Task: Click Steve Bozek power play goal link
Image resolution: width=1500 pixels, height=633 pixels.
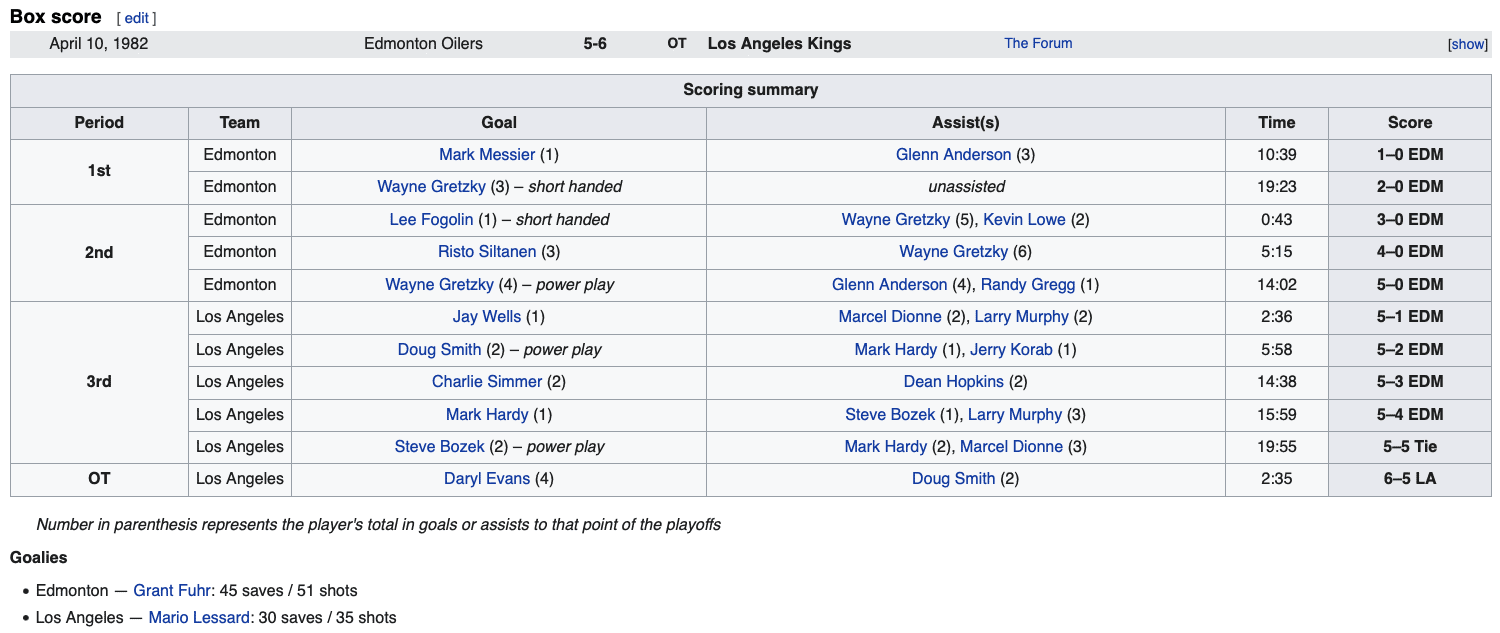Action: [440, 446]
